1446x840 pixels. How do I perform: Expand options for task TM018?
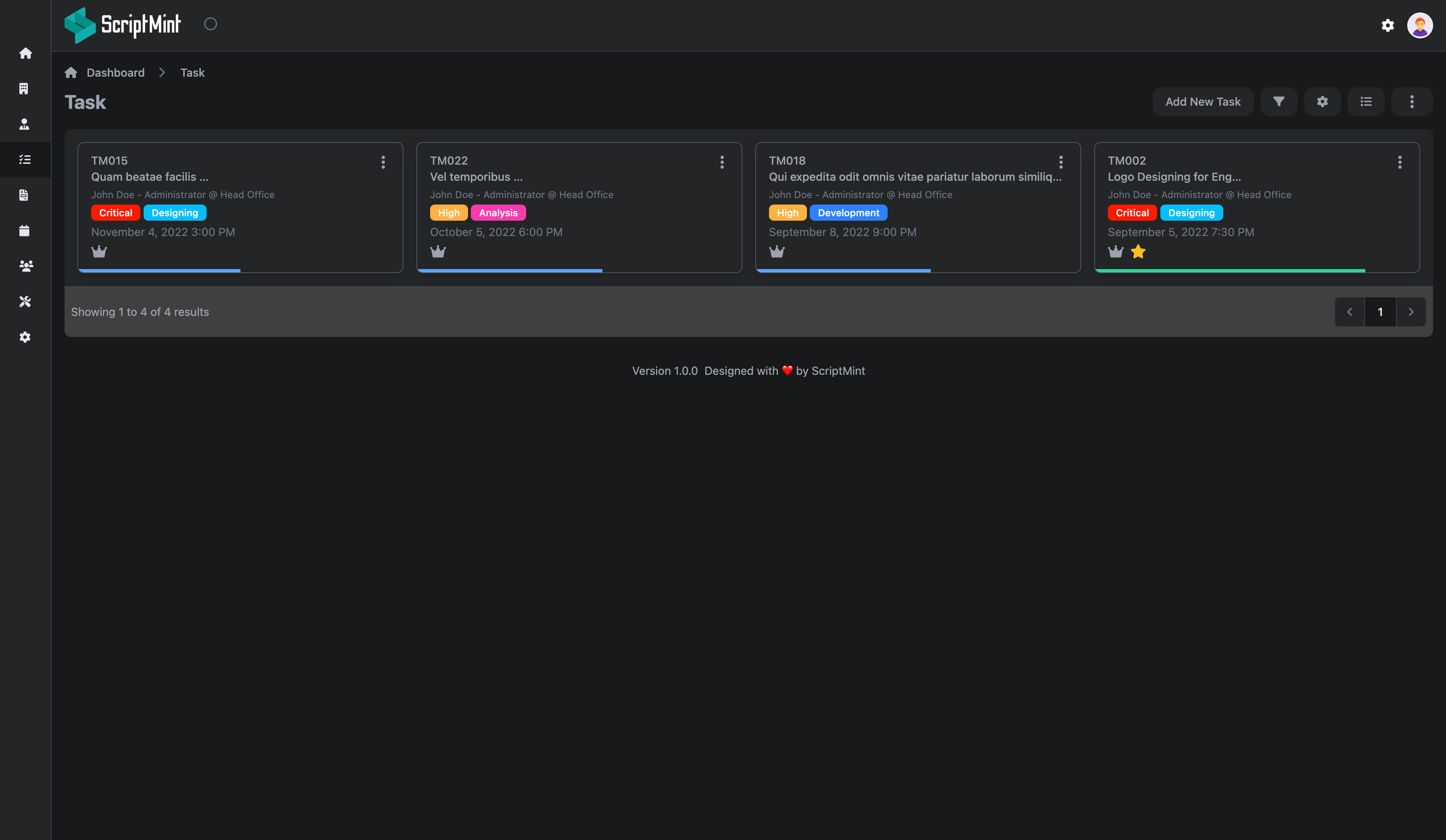tap(1062, 160)
